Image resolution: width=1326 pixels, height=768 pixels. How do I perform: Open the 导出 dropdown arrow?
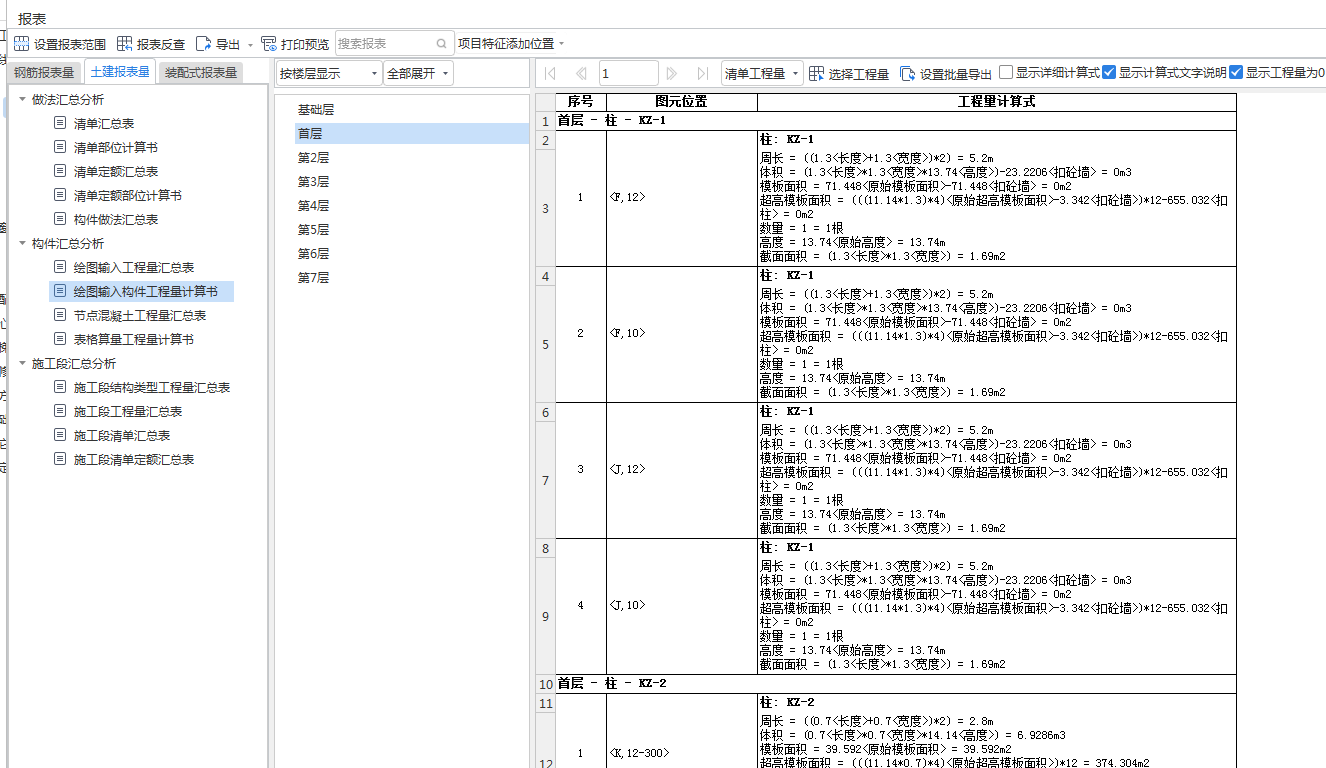click(250, 44)
